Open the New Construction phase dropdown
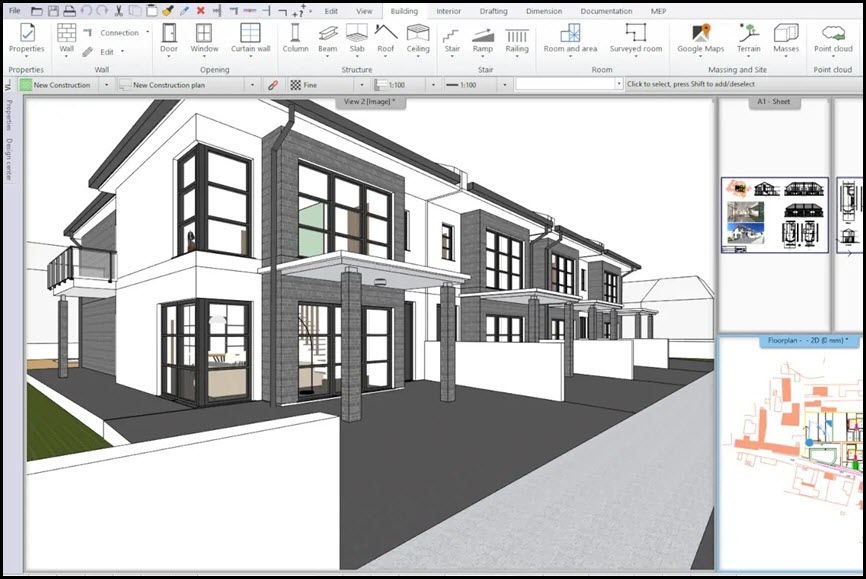 (107, 85)
